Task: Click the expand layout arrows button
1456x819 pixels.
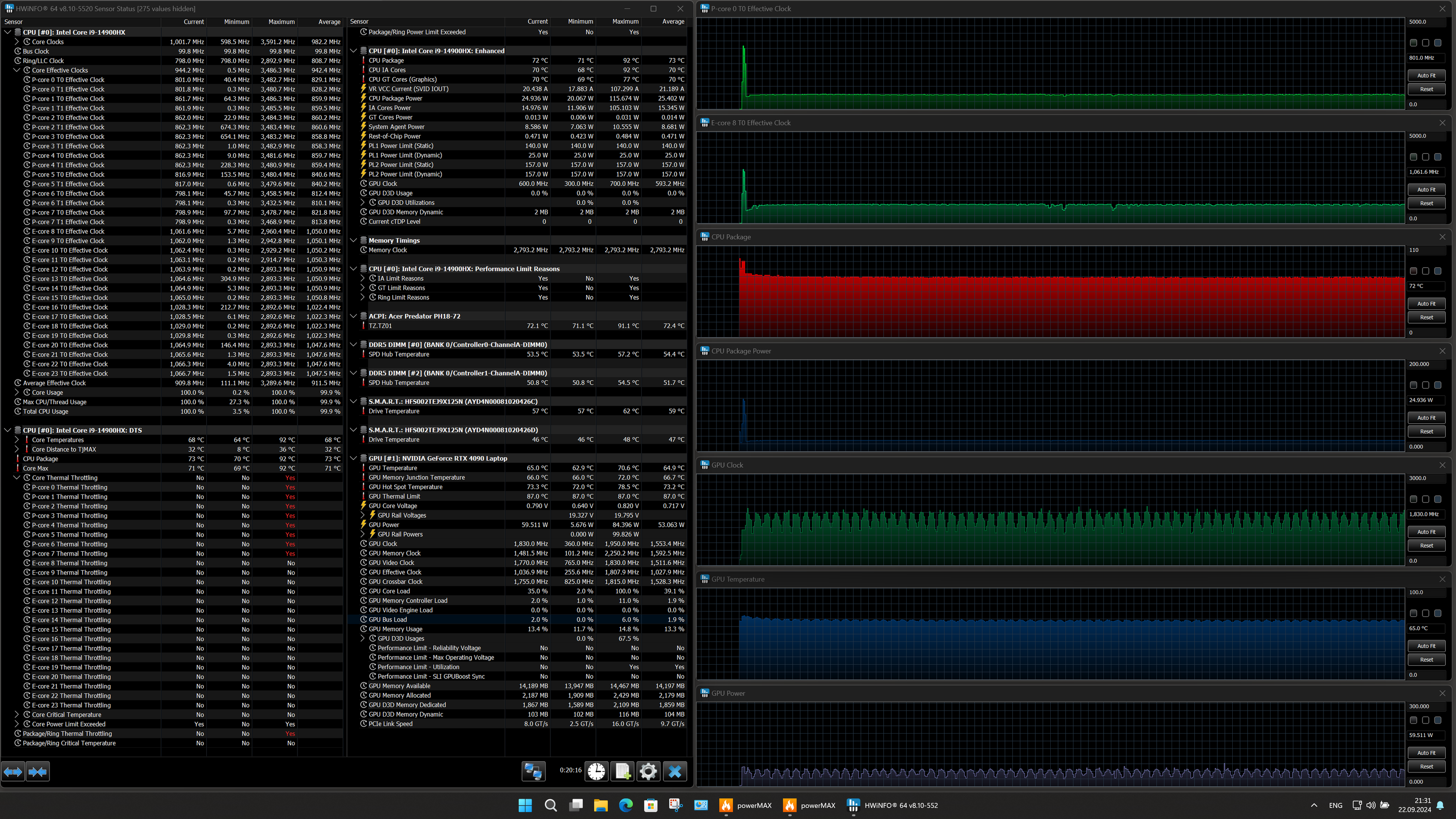Action: coord(13,771)
